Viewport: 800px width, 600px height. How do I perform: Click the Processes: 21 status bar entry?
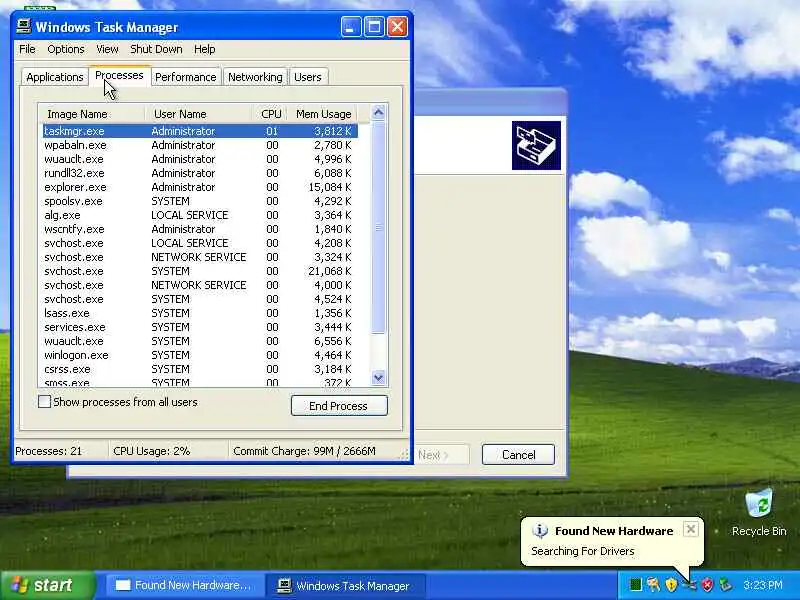coord(60,451)
